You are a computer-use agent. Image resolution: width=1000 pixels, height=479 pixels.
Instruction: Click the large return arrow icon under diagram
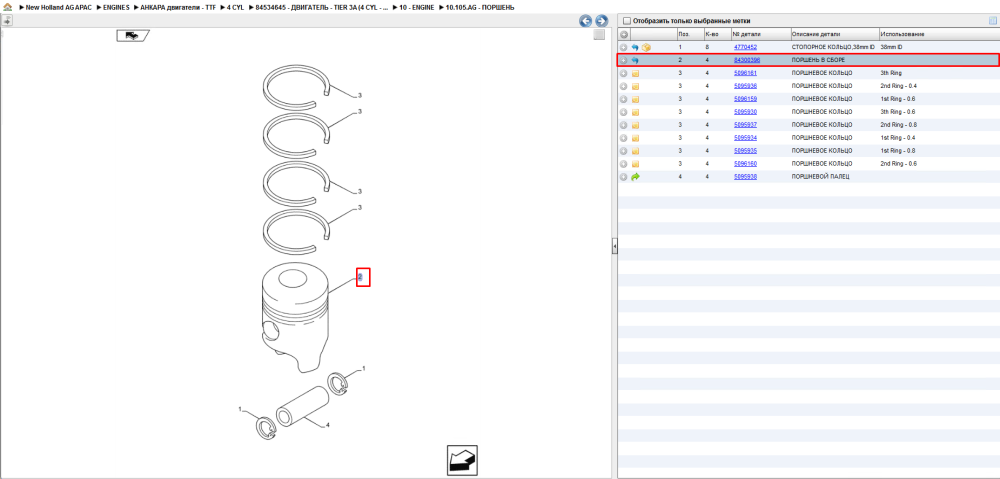pos(462,460)
